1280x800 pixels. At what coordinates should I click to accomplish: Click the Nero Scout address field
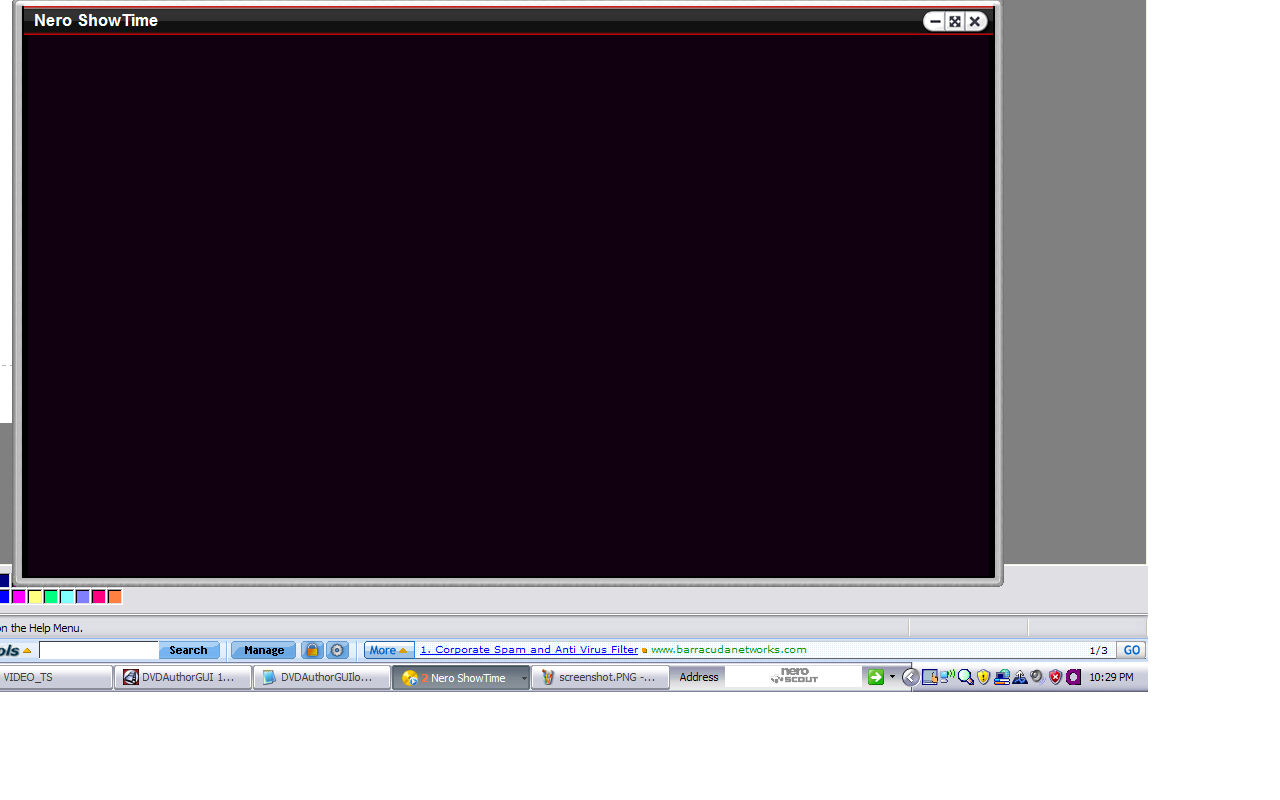click(x=794, y=677)
